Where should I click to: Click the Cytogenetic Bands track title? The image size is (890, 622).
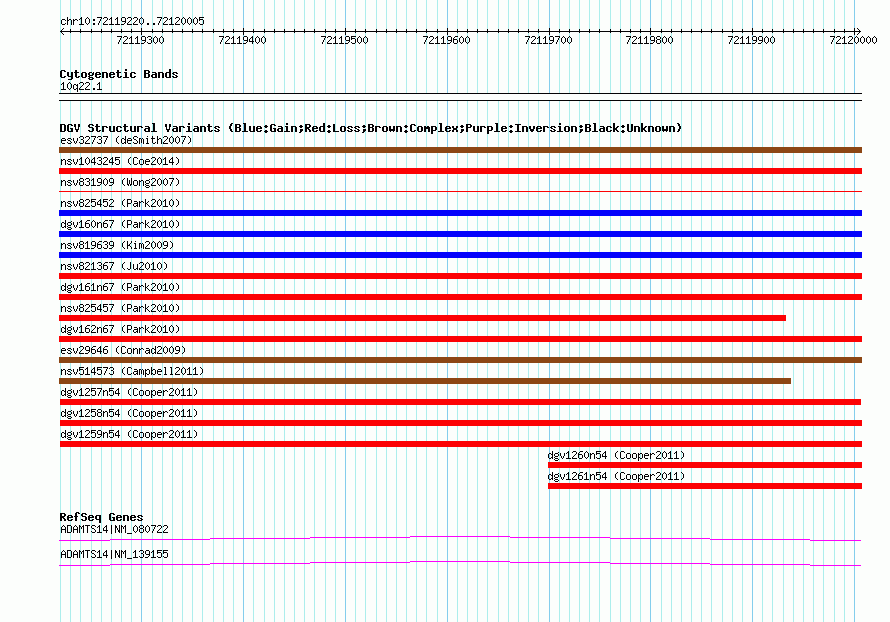[119, 74]
